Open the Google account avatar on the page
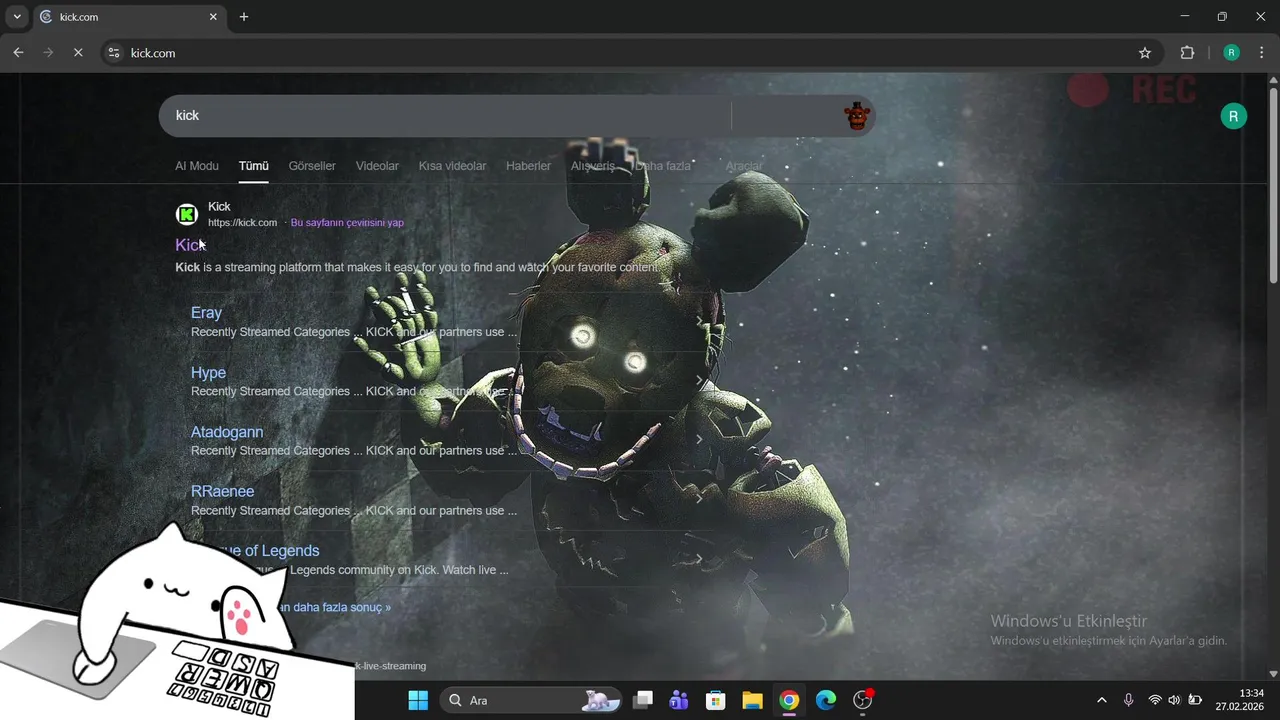1280x720 pixels. point(1233,116)
